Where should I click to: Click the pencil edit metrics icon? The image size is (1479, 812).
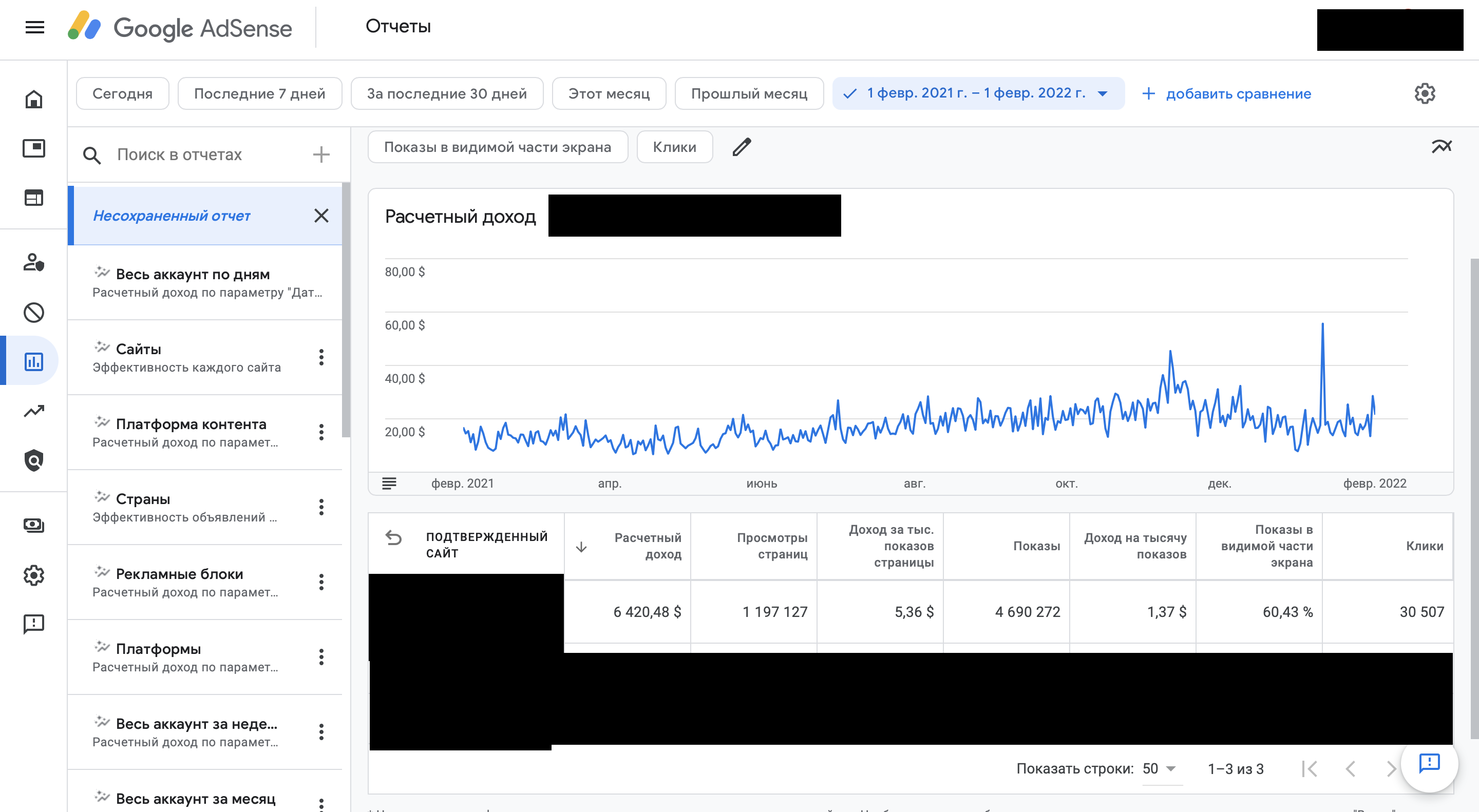point(741,147)
